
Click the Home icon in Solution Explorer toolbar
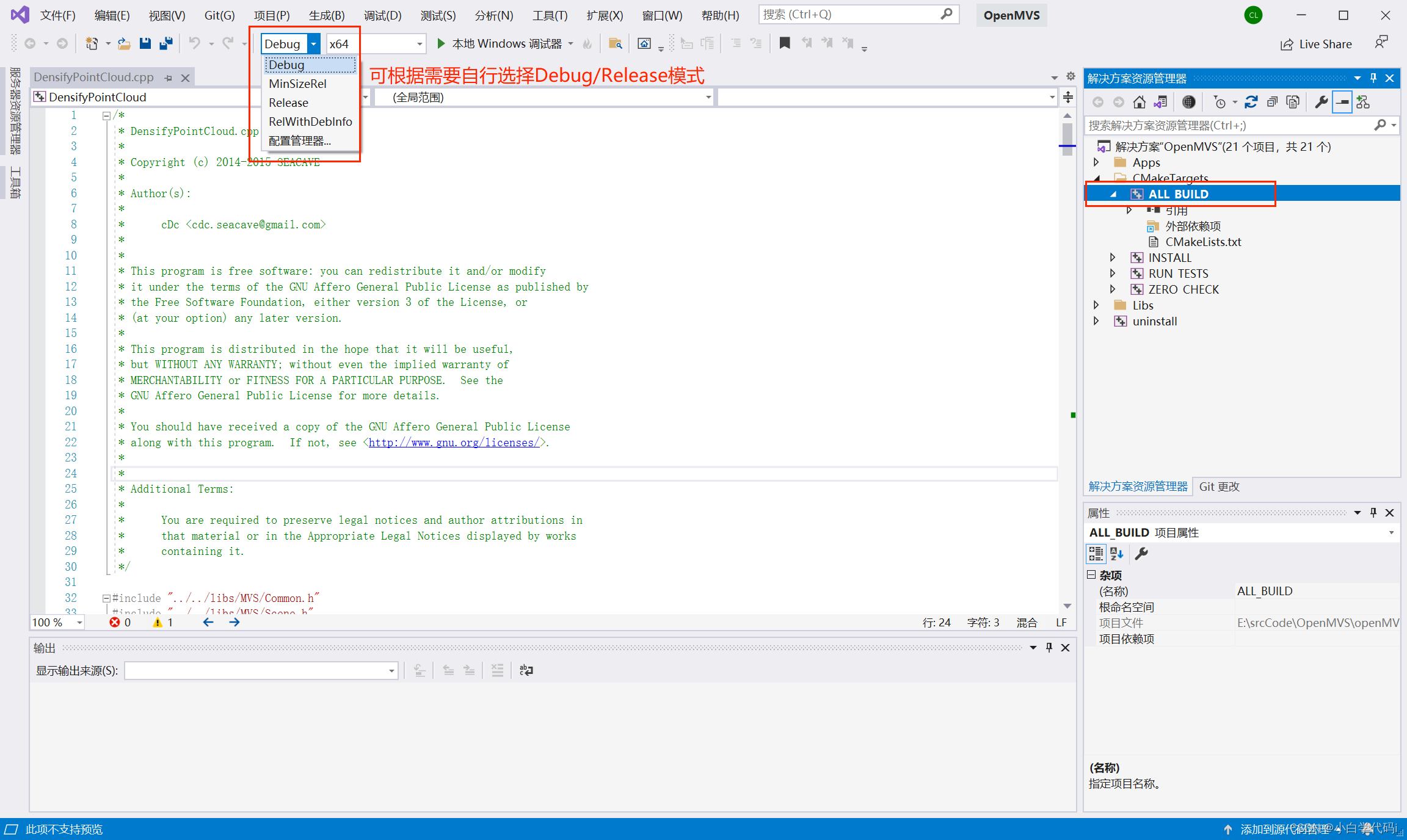point(1139,101)
